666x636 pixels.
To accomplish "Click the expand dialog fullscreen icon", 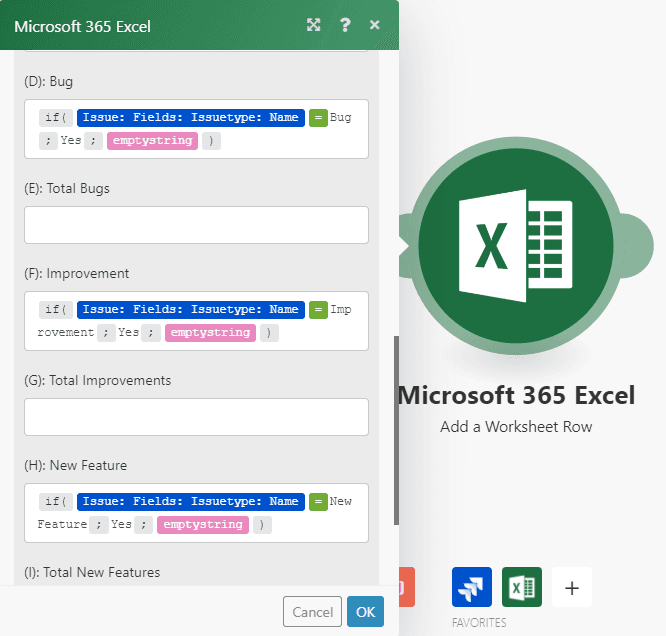I will coord(314,25).
